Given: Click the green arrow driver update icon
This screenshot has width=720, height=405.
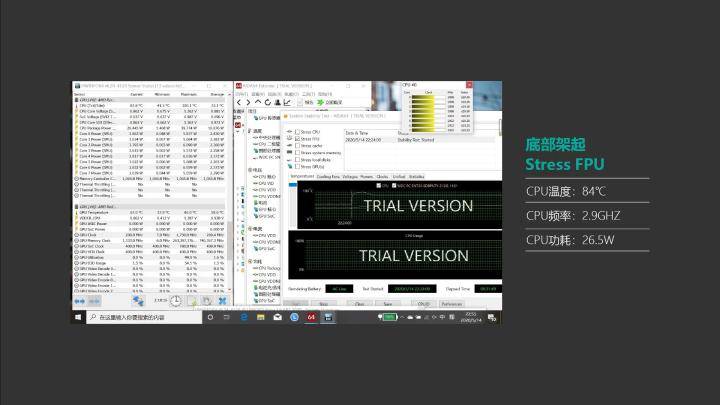Looking at the screenshot, I should point(320,102).
